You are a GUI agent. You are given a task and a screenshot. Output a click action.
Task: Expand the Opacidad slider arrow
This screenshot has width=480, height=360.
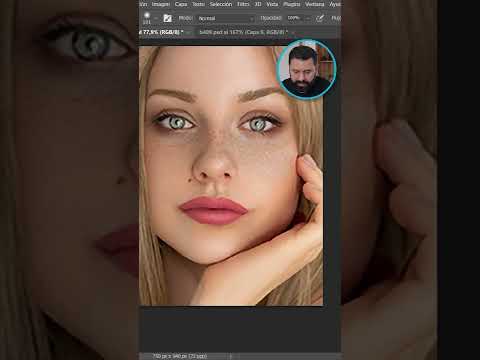click(x=308, y=18)
